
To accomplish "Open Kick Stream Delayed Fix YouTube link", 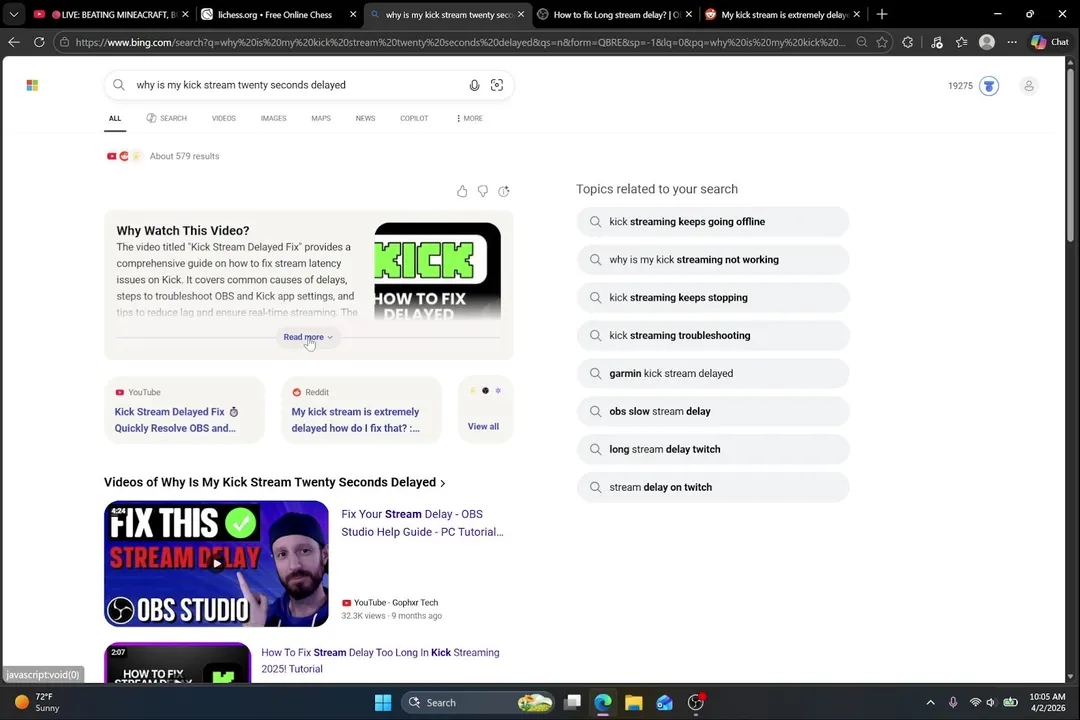I will point(177,420).
